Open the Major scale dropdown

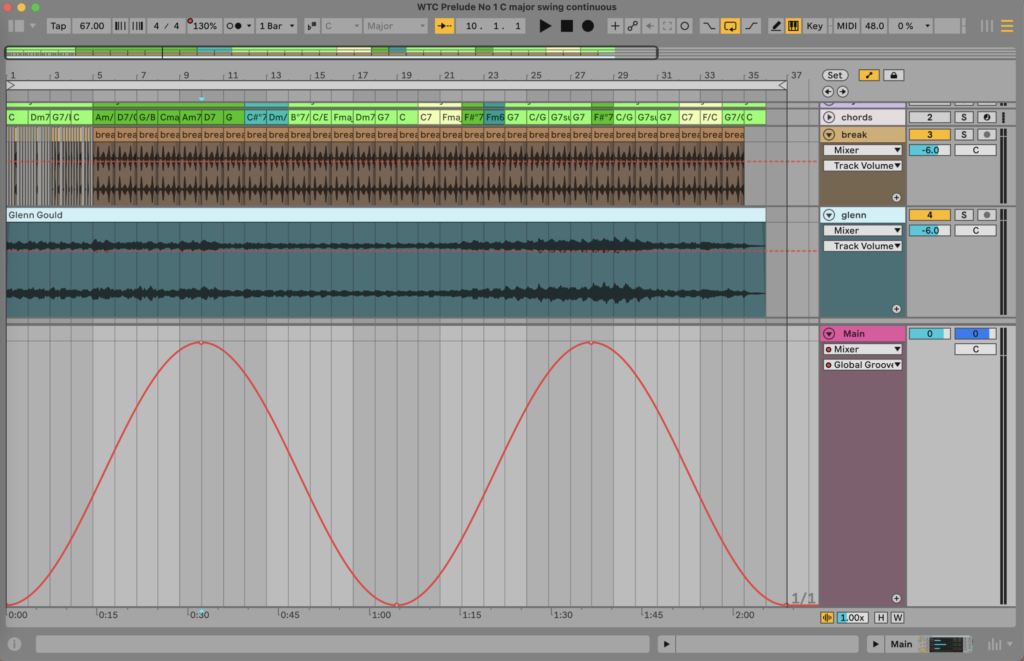tap(395, 26)
